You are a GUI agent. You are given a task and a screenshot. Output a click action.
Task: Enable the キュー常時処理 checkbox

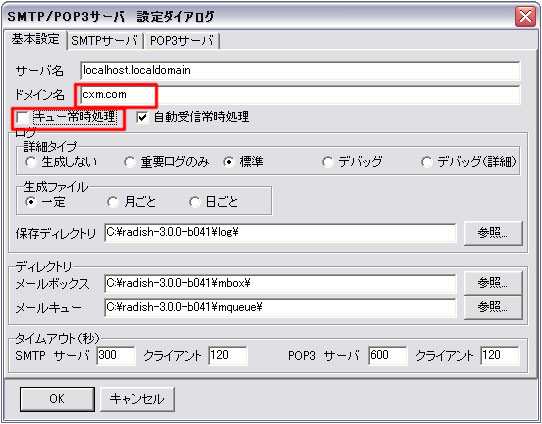tap(22, 117)
